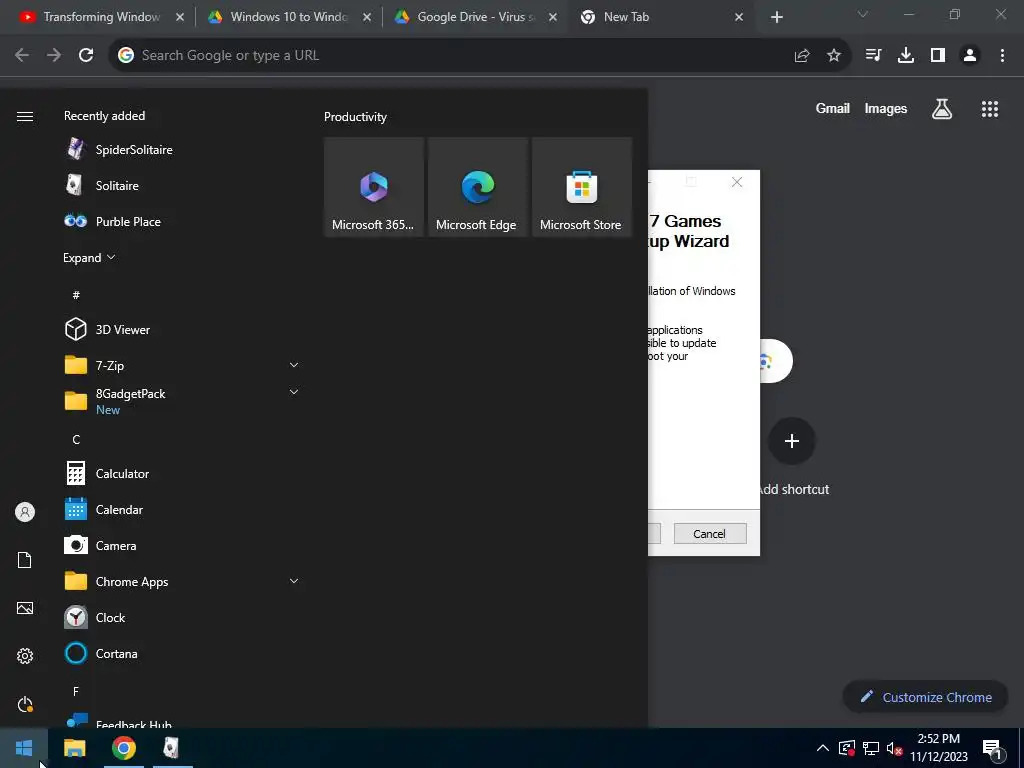Open Google Images link
The image size is (1024, 768).
[x=886, y=108]
